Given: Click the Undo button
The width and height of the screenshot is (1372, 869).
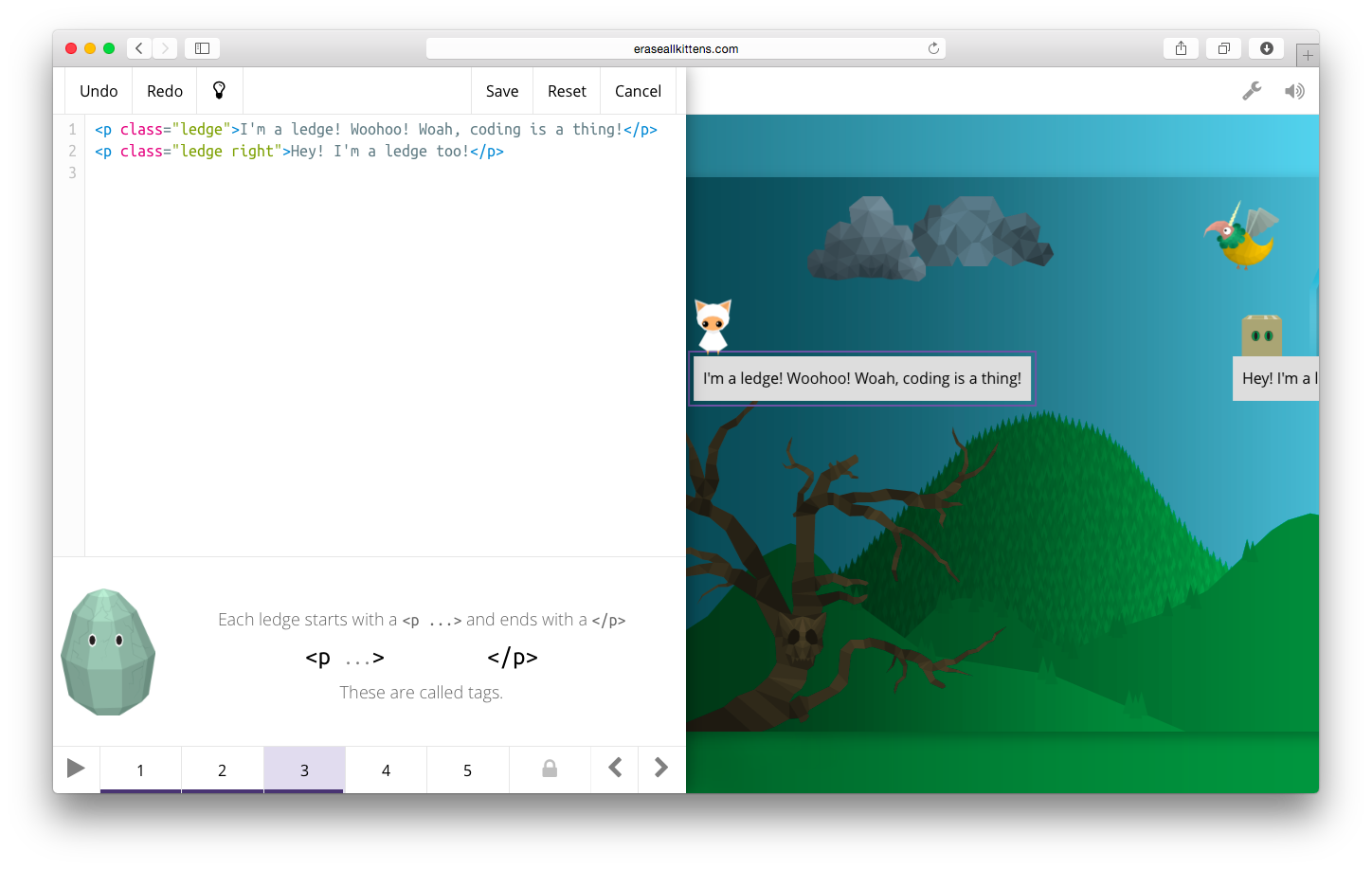Looking at the screenshot, I should (99, 91).
